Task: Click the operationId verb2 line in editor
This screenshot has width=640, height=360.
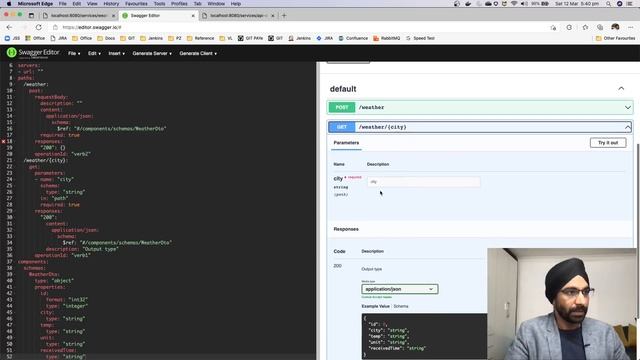Action: [x=62, y=154]
